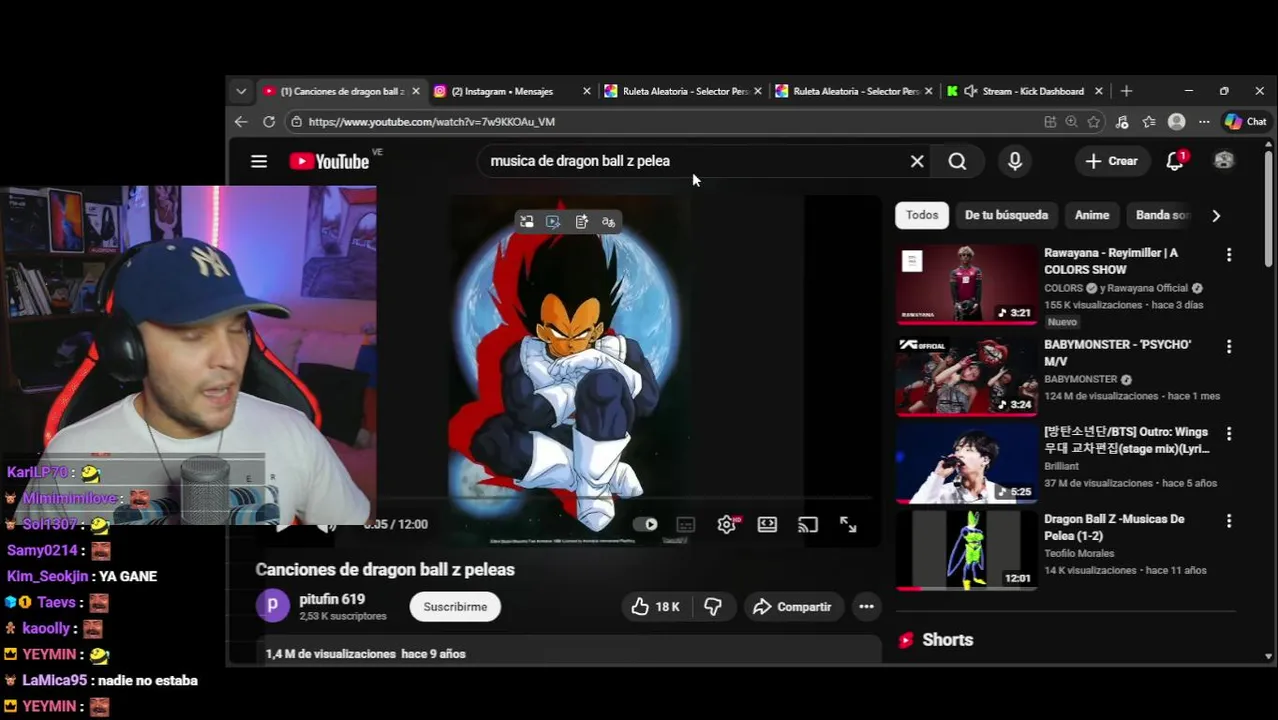Image resolution: width=1278 pixels, height=720 pixels.
Task: Open the Crear create menu
Action: pyautogui.click(x=1111, y=161)
